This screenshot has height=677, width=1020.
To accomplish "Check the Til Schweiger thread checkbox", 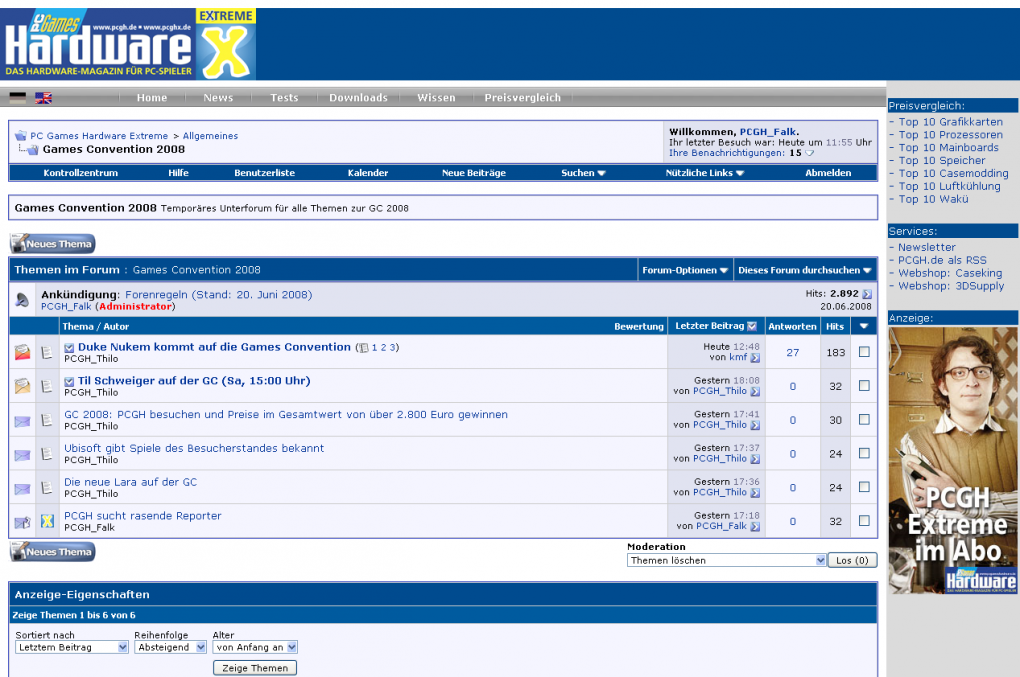I will (x=864, y=386).
